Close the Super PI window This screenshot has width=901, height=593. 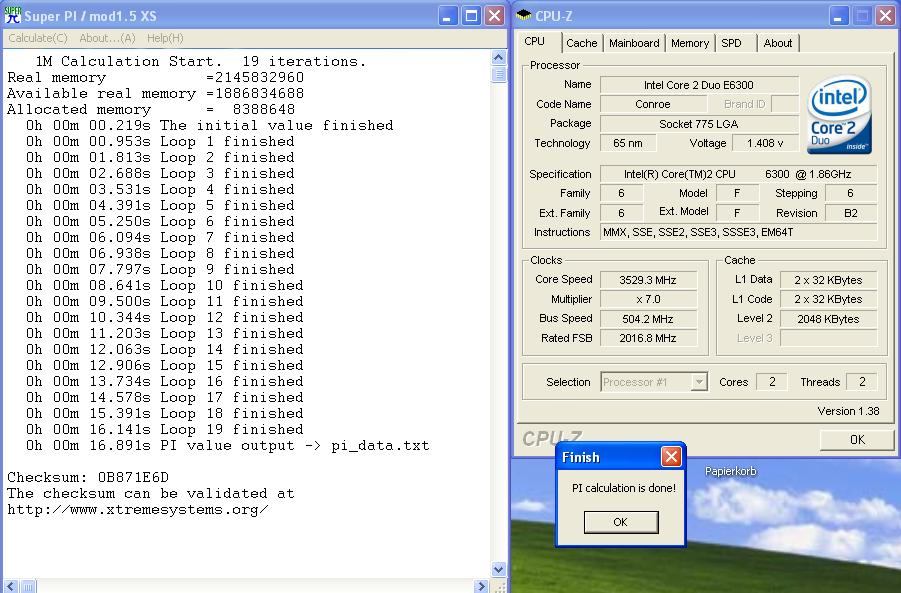[494, 16]
